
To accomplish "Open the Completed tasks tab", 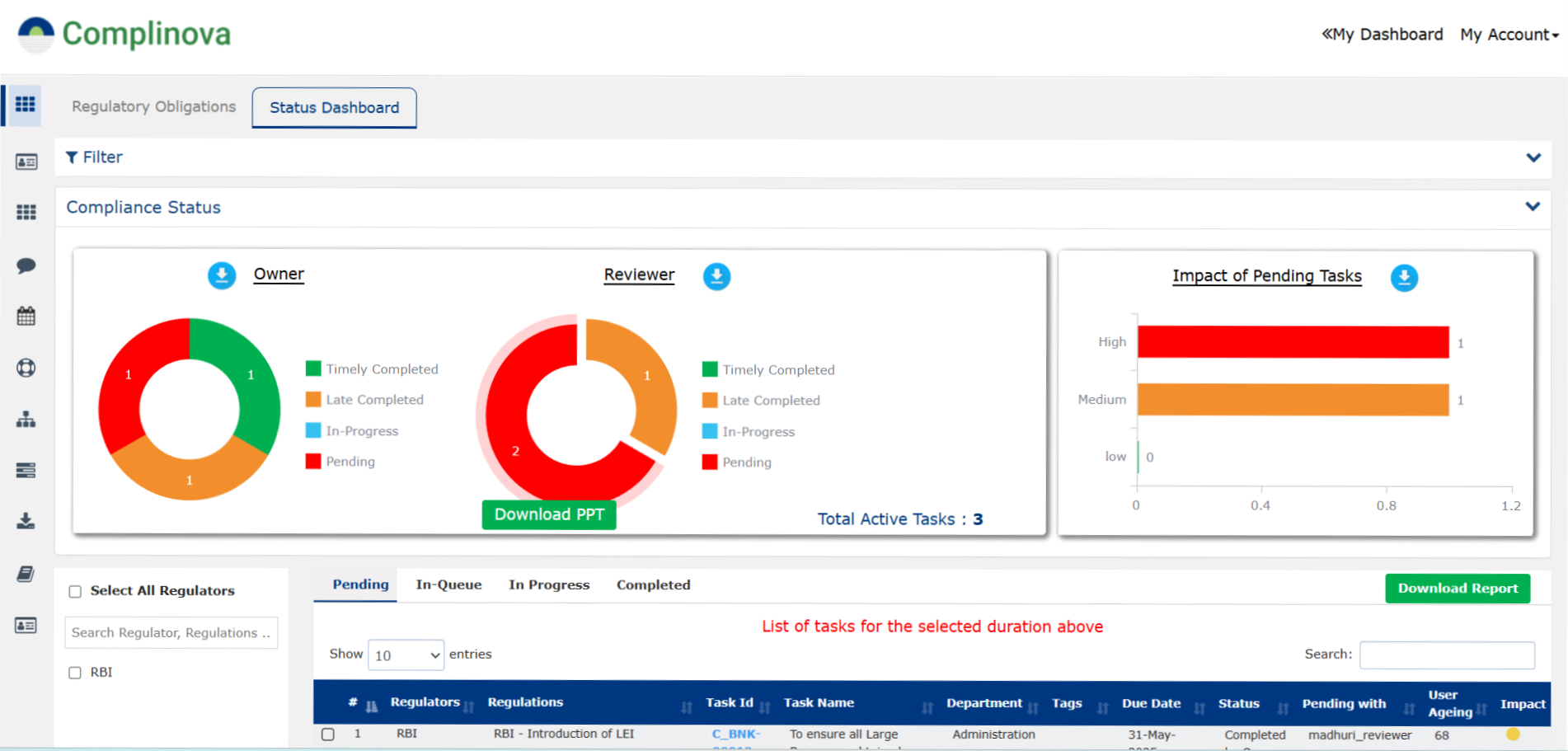I will click(x=653, y=584).
